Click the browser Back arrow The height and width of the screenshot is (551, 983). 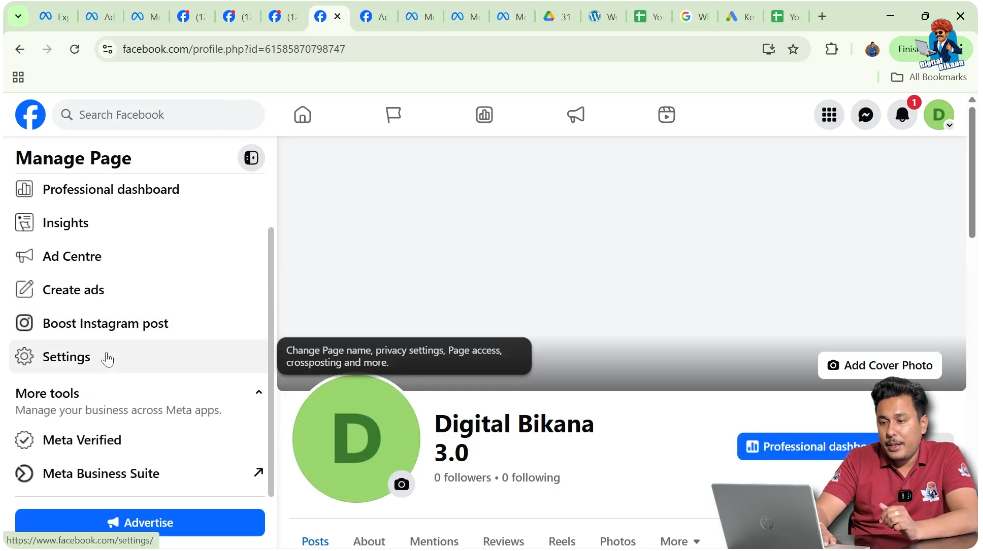(20, 49)
